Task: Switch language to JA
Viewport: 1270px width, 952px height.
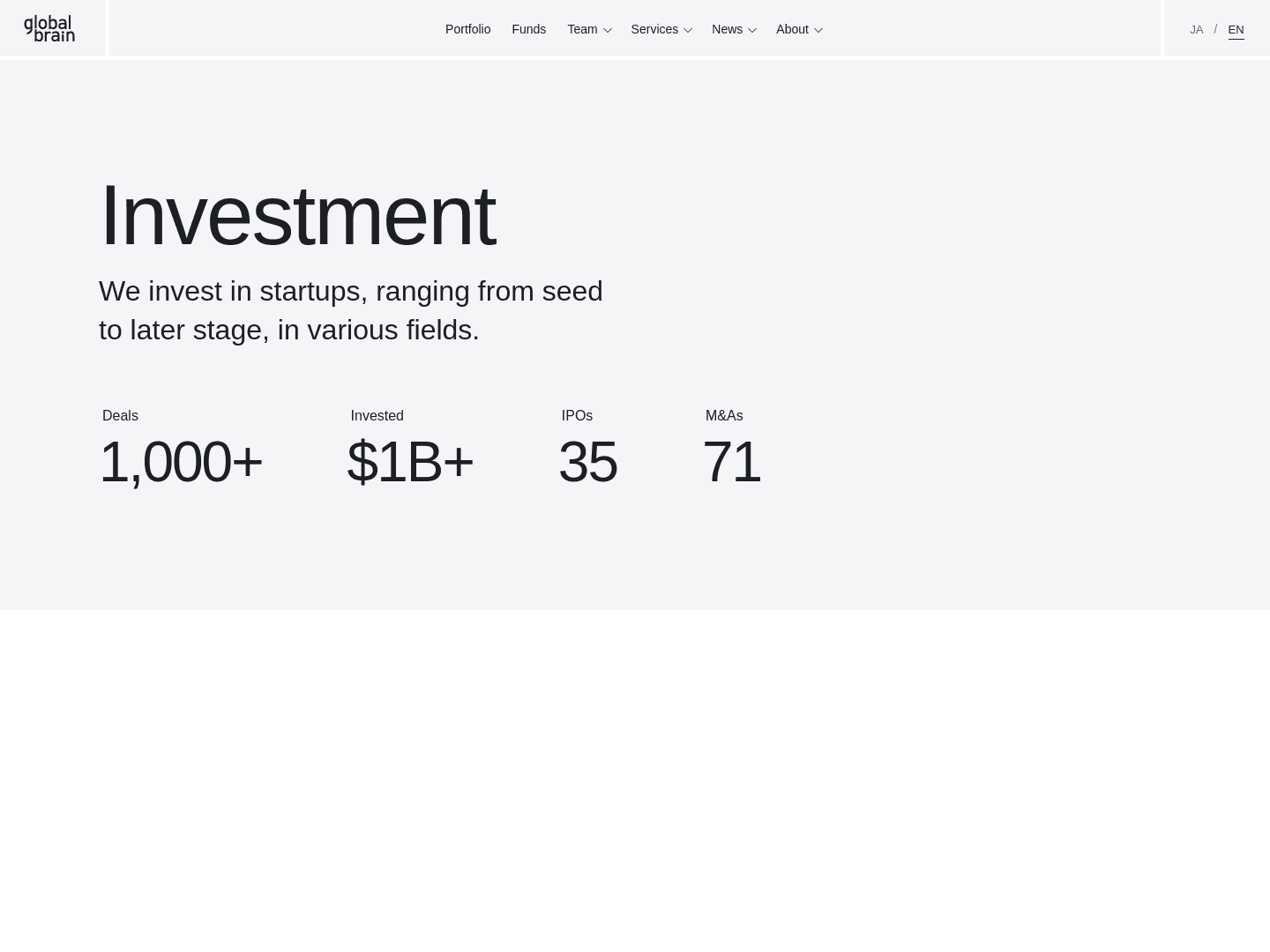Action: pos(1196,30)
